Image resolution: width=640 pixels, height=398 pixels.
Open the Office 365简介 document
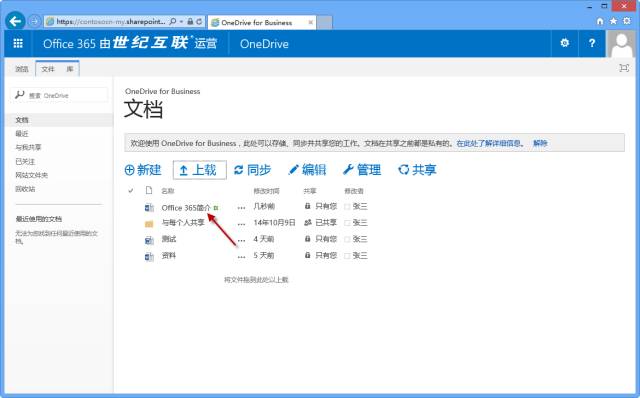pos(186,208)
